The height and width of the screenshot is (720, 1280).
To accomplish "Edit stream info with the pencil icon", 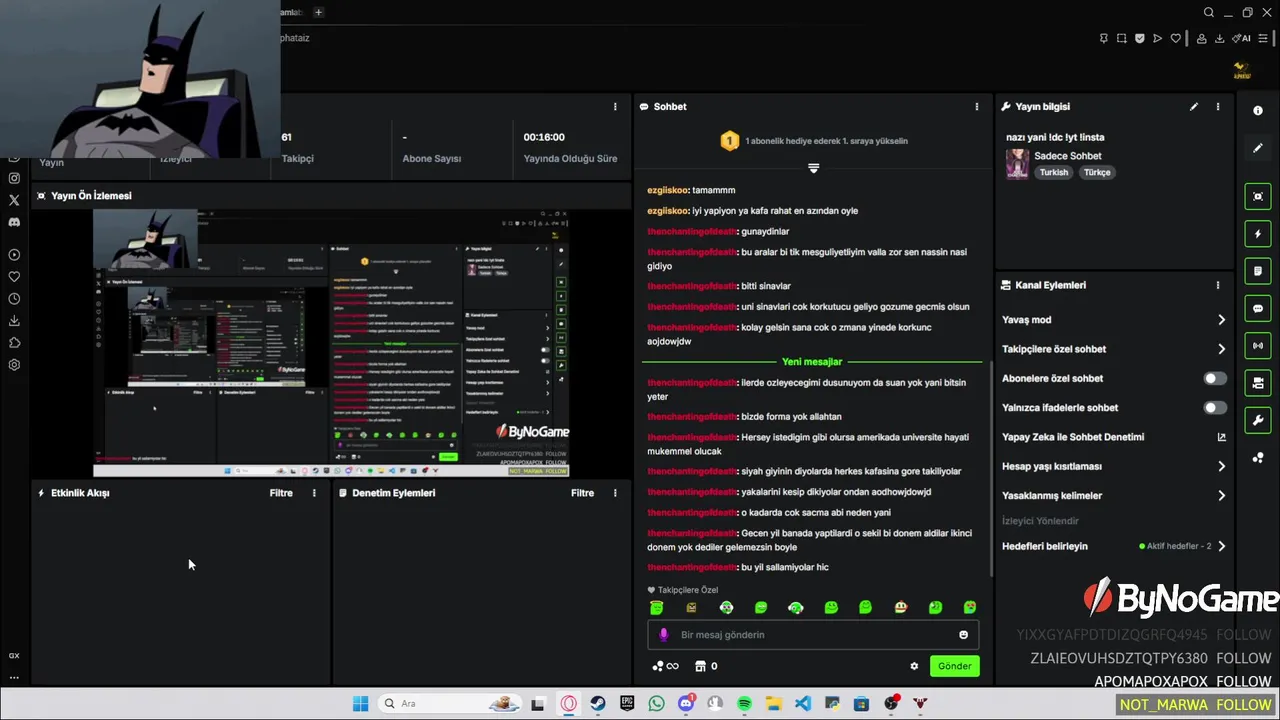I will [x=1194, y=106].
